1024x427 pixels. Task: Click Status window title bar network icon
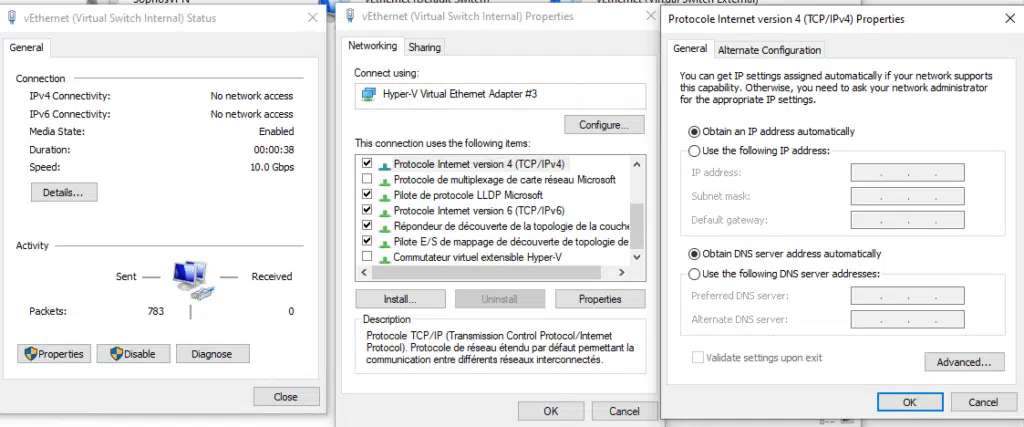pos(11,18)
